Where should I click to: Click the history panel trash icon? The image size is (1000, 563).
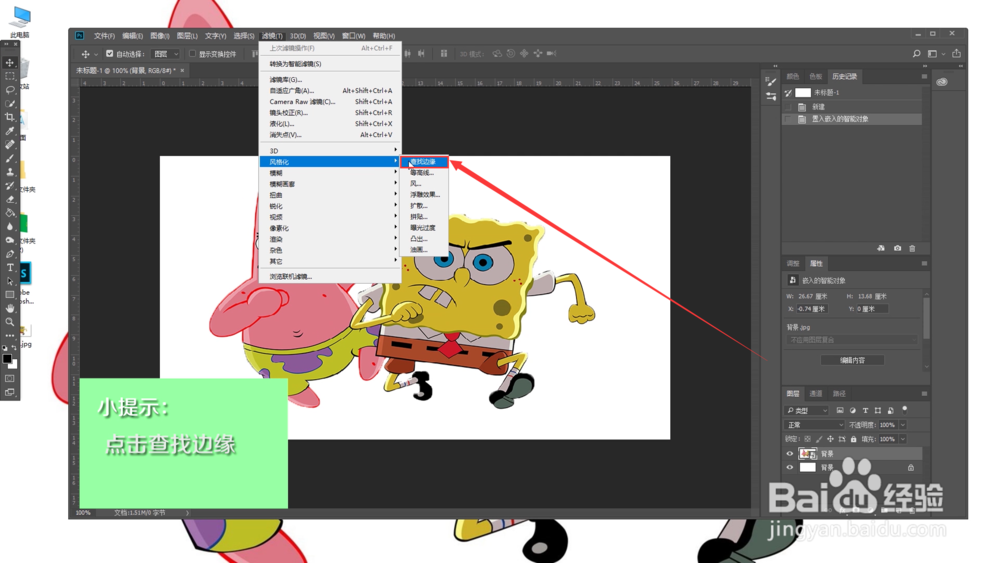pos(912,248)
